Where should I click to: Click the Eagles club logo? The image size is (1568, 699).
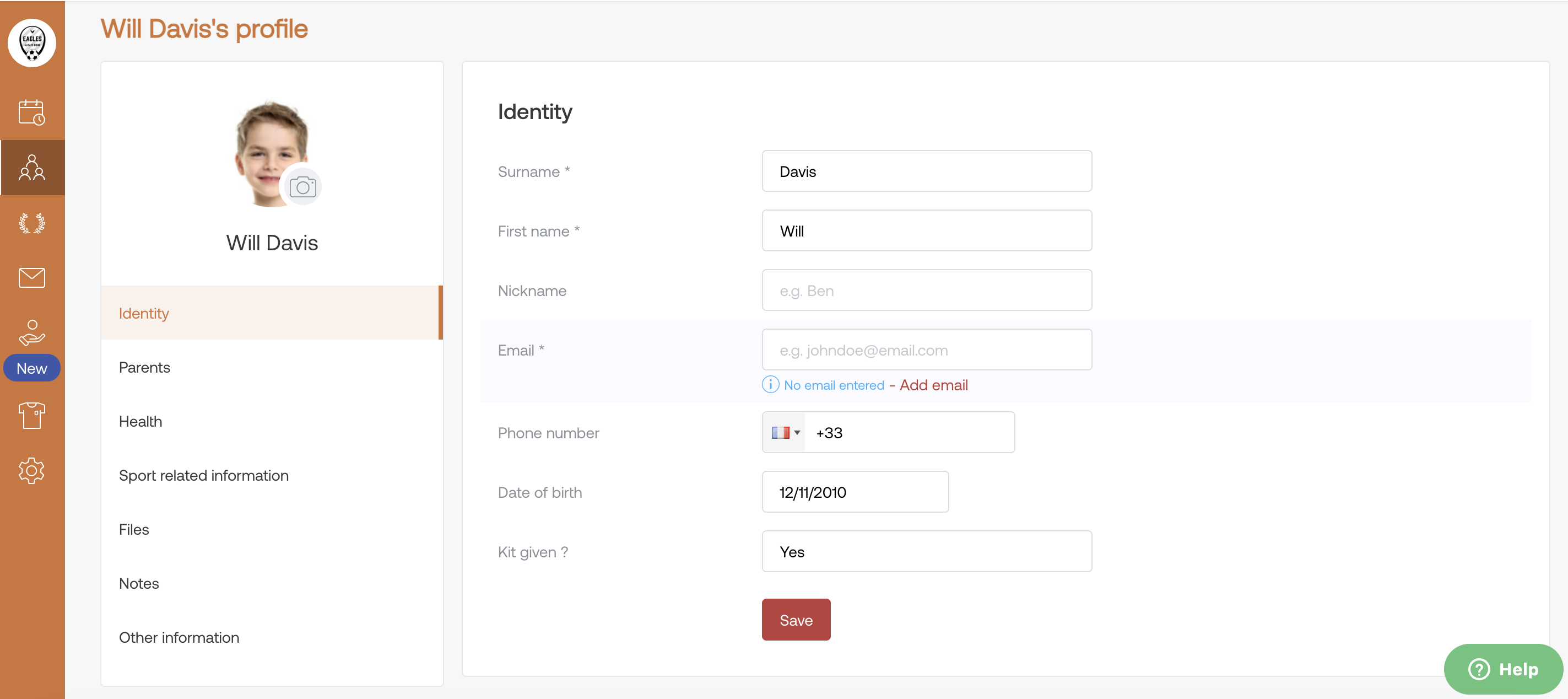click(x=31, y=42)
